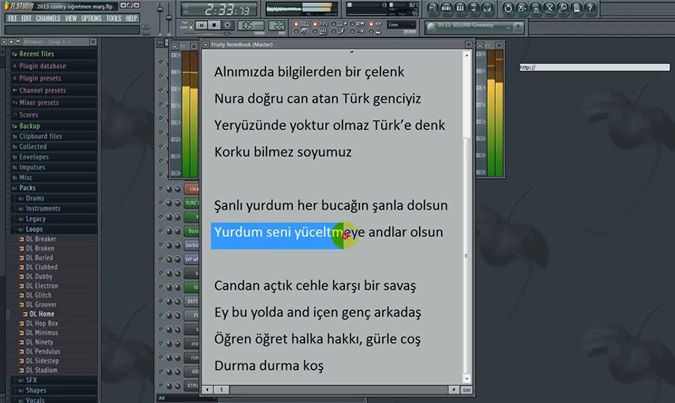675x403 pixels.
Task: Click the song time display 2:33
Action: [219, 9]
